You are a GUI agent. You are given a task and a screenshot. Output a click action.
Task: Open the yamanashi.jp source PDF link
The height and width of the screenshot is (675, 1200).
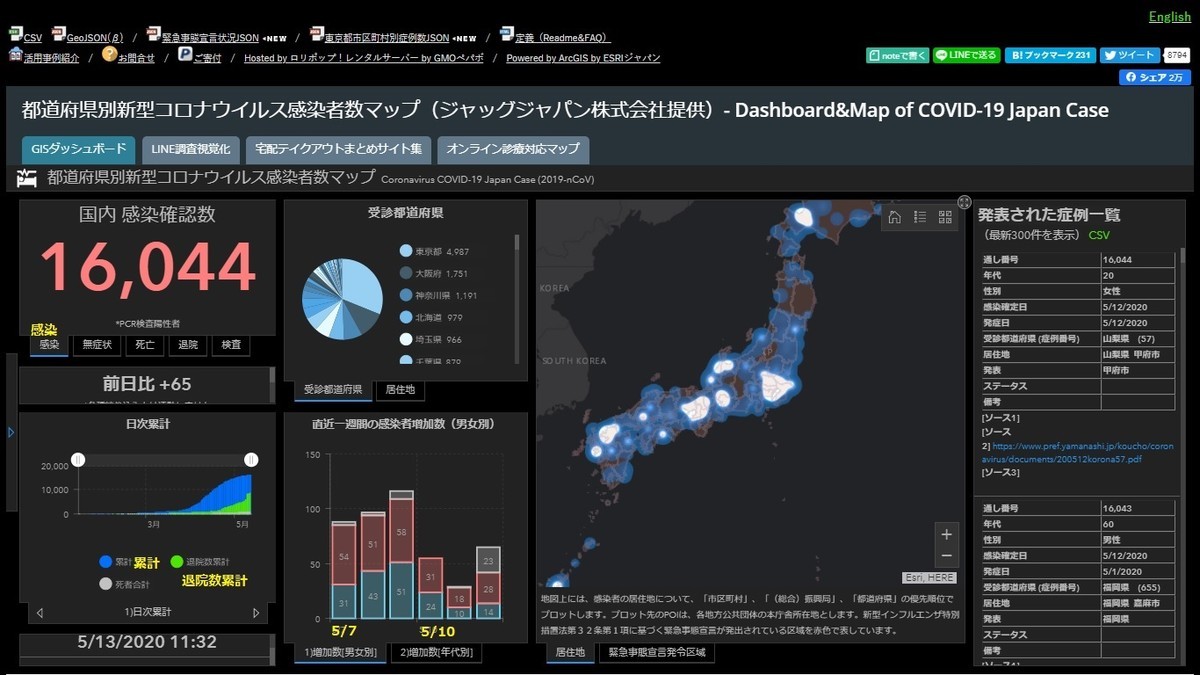1078,454
